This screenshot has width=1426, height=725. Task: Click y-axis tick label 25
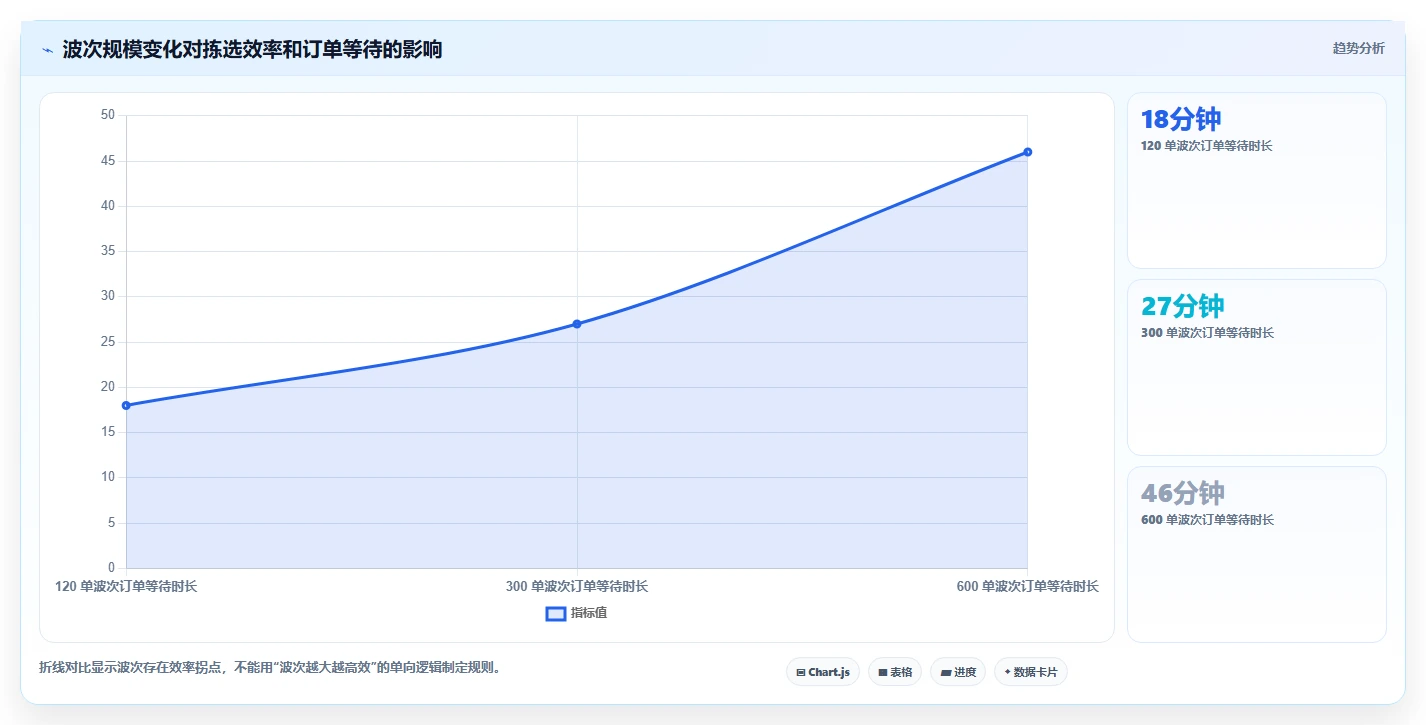108,342
